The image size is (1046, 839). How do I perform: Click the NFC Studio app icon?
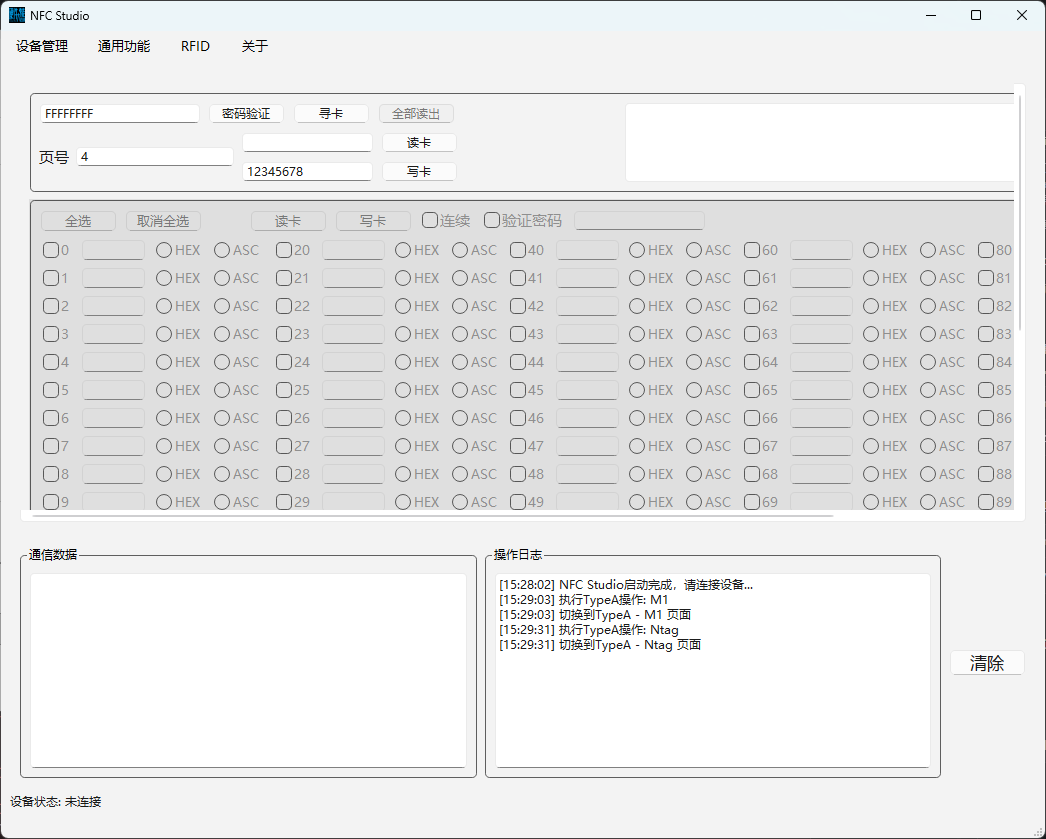click(x=17, y=15)
